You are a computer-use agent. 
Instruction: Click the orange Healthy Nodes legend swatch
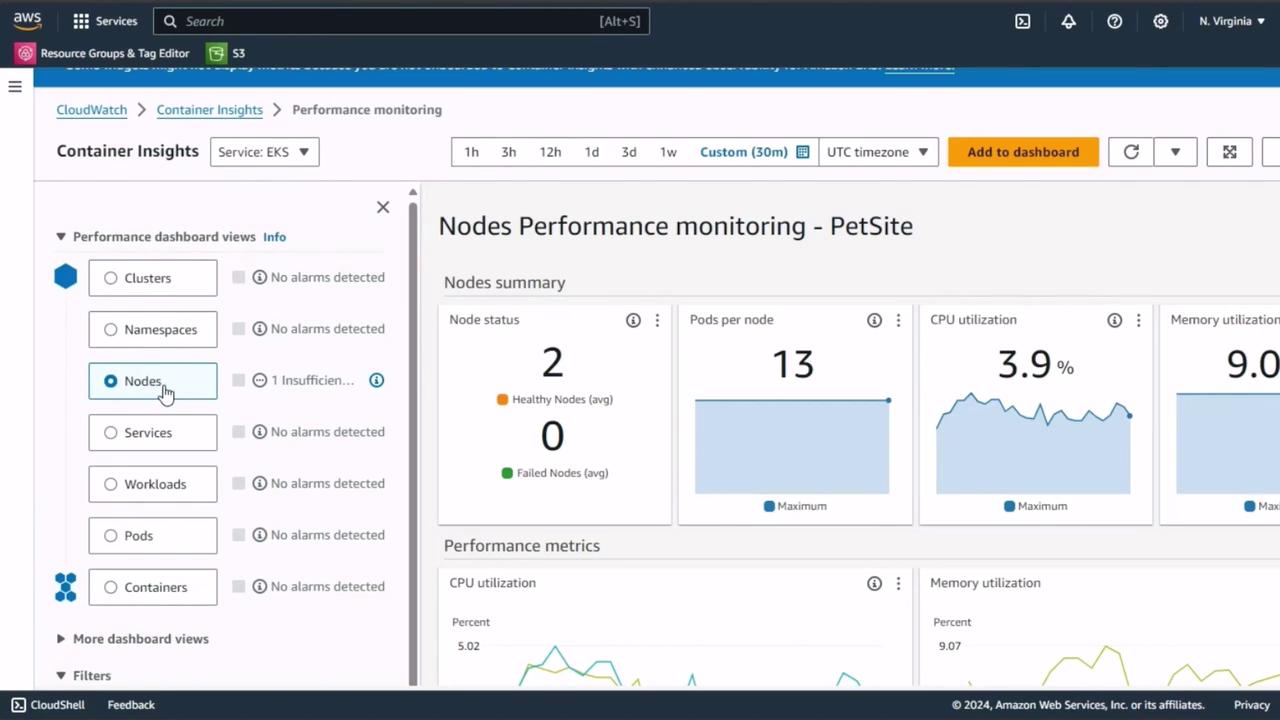(x=503, y=399)
